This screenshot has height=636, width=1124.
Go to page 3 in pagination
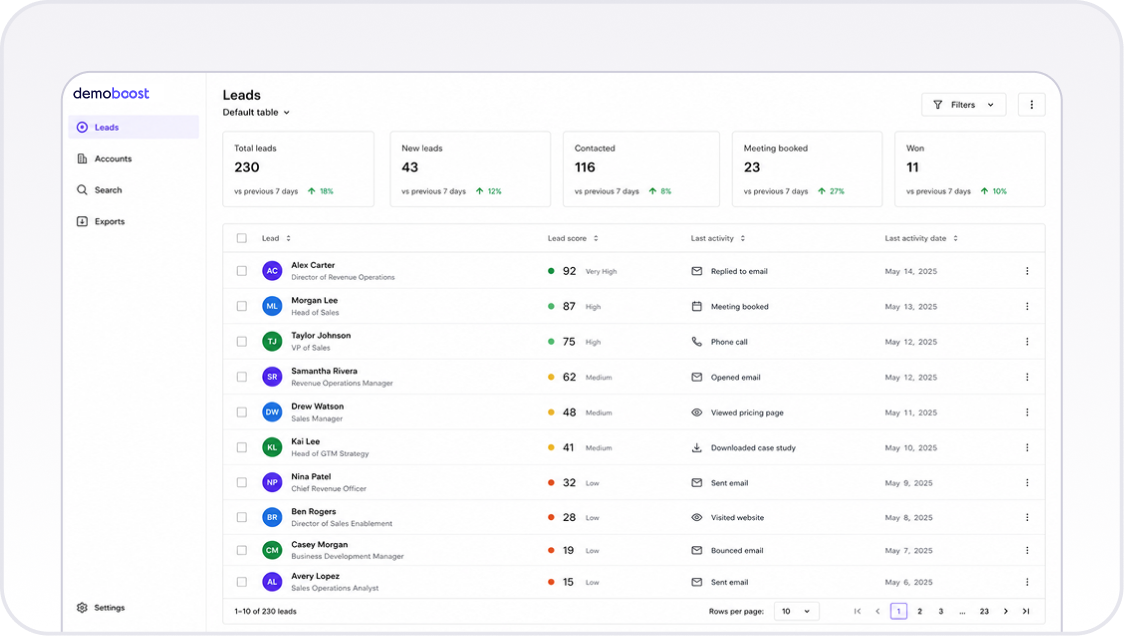pos(940,611)
